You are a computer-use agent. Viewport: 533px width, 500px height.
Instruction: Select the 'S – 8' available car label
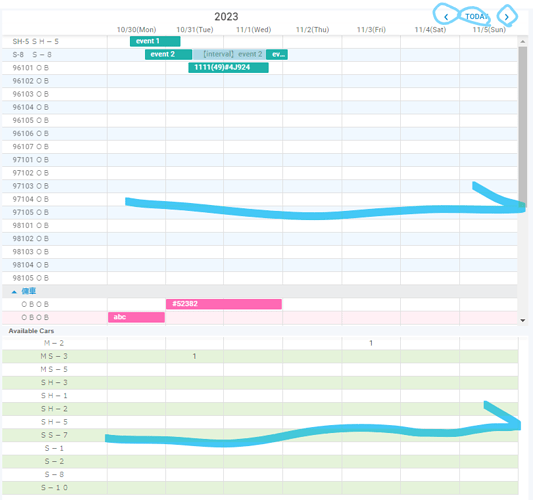coord(54,475)
